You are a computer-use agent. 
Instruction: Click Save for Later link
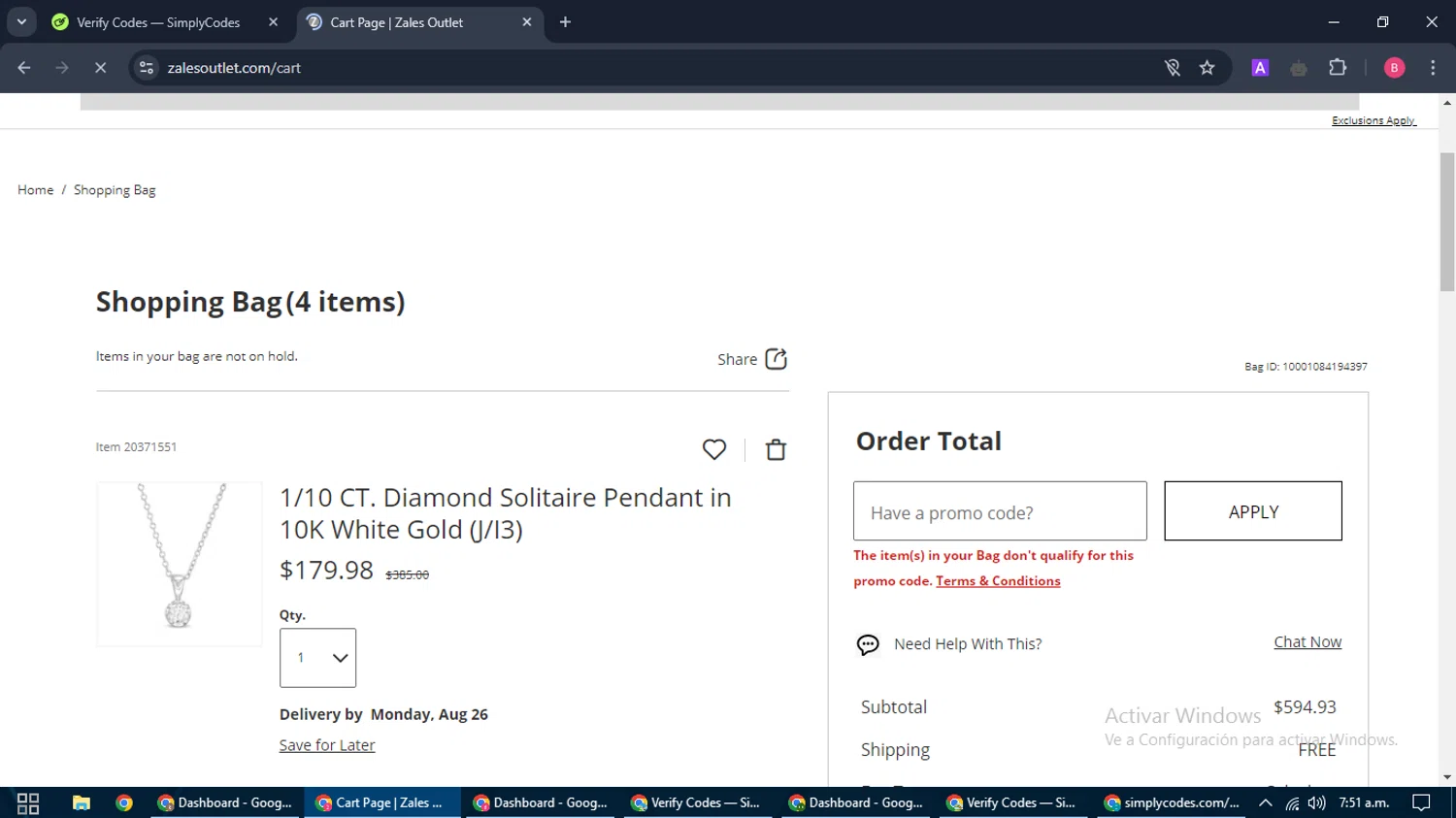point(327,745)
